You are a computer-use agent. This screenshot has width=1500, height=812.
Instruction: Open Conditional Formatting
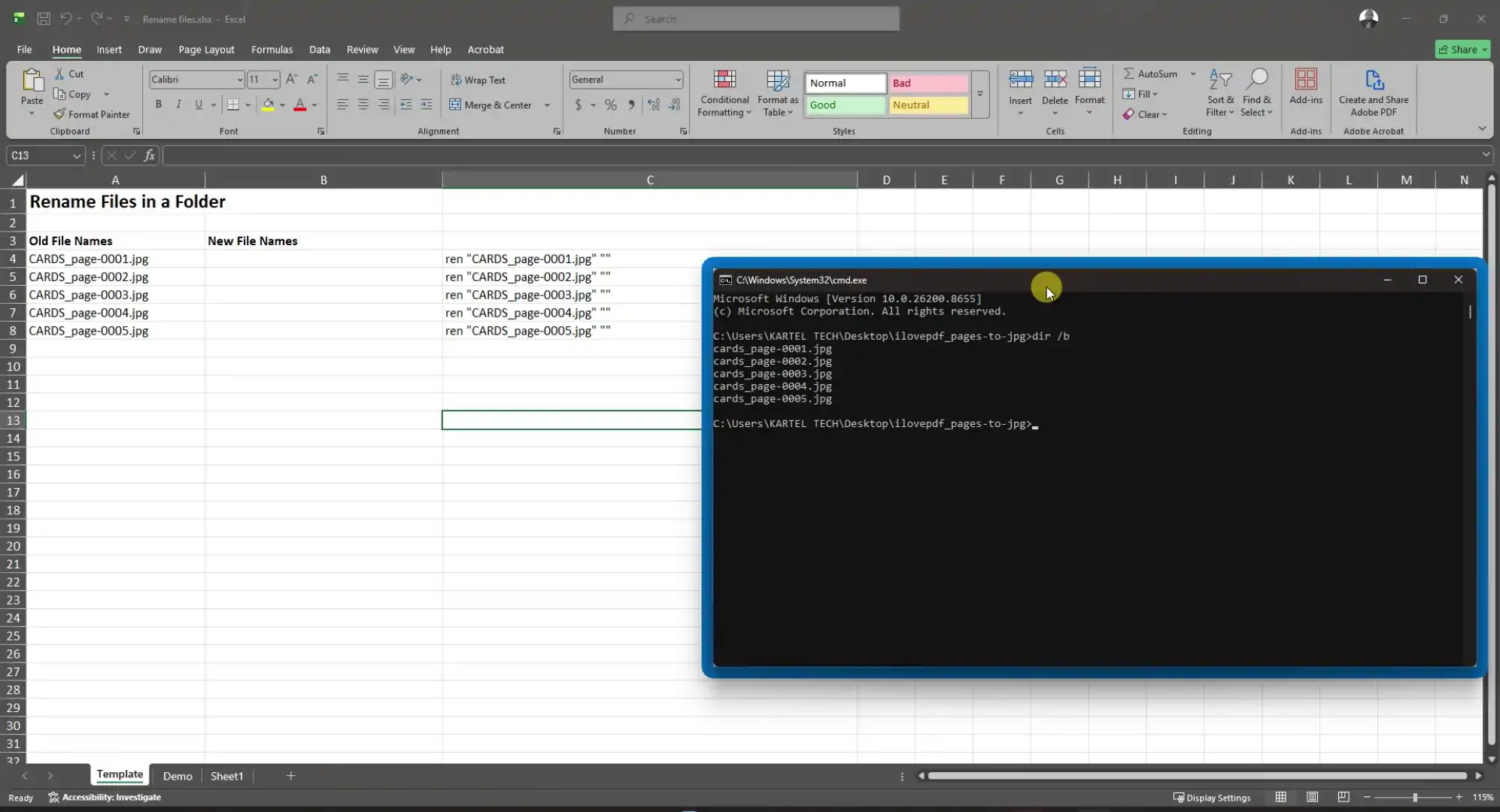[x=724, y=93]
